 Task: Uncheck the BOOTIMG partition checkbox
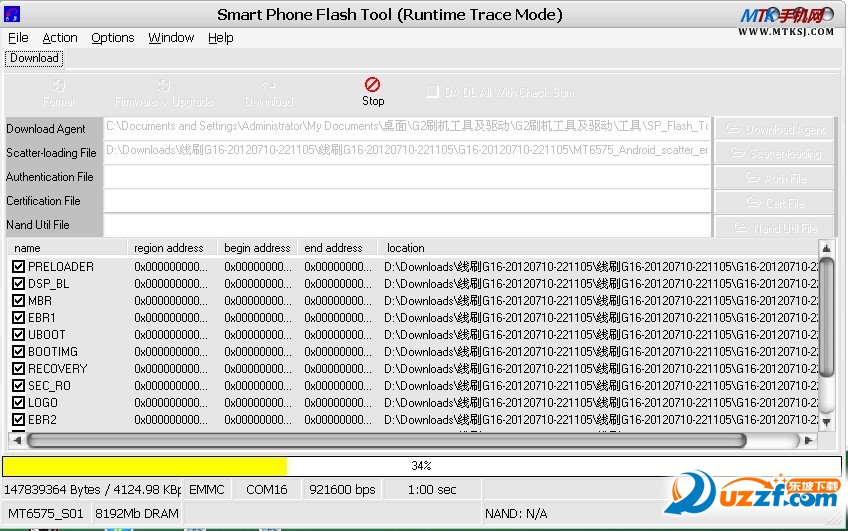tap(18, 351)
